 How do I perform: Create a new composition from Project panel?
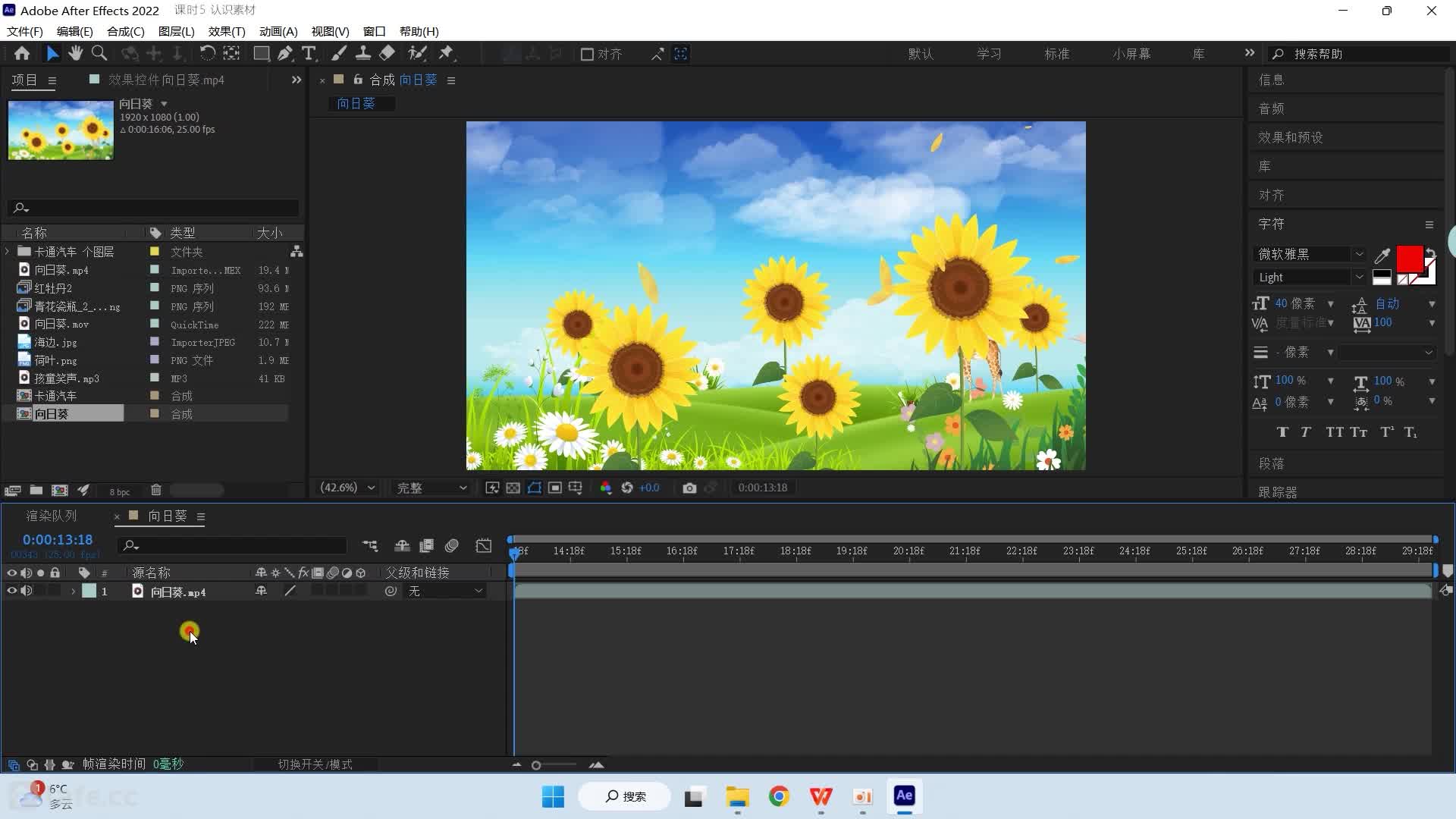(x=60, y=491)
